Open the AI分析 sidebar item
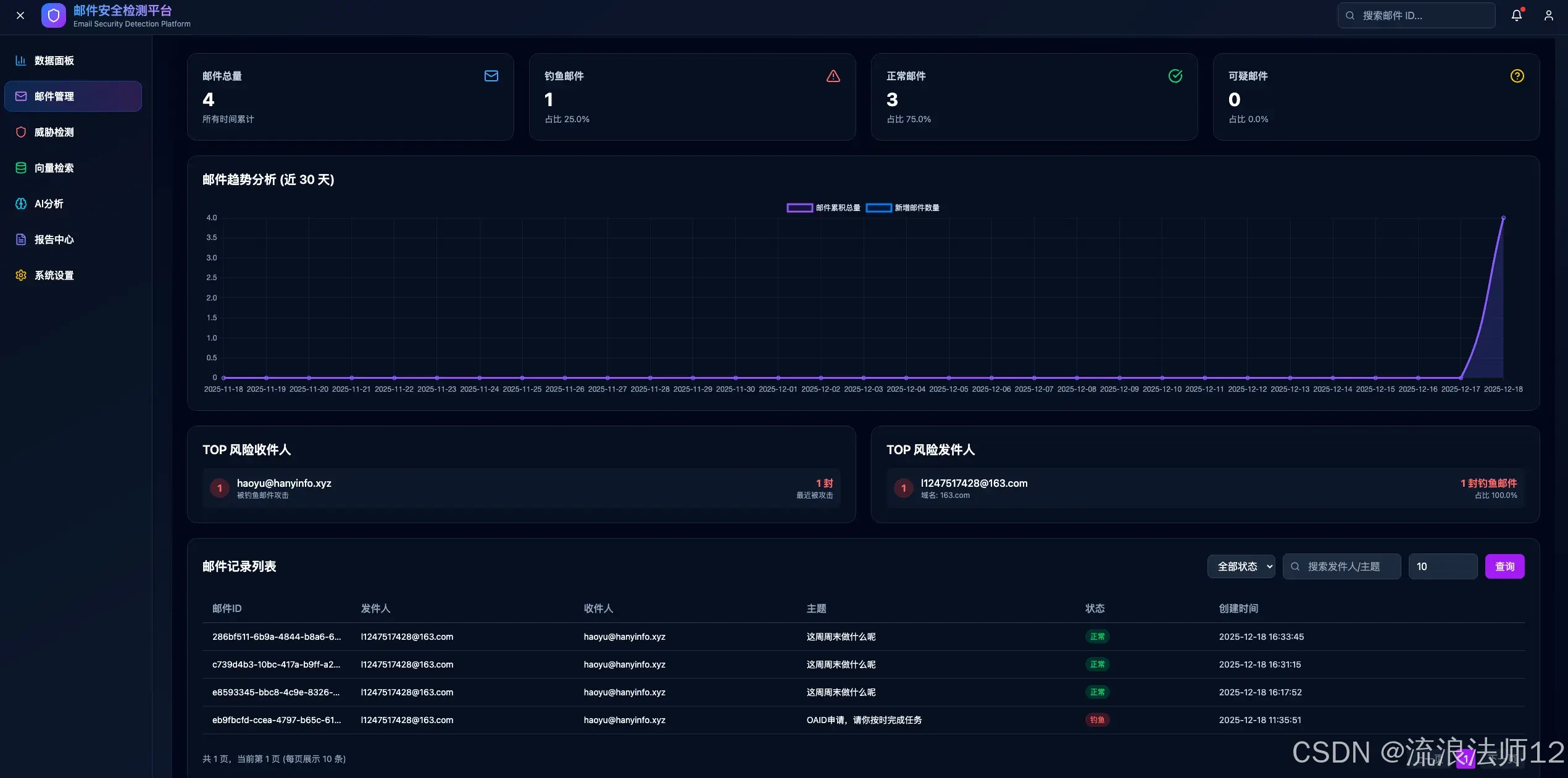 [x=49, y=204]
